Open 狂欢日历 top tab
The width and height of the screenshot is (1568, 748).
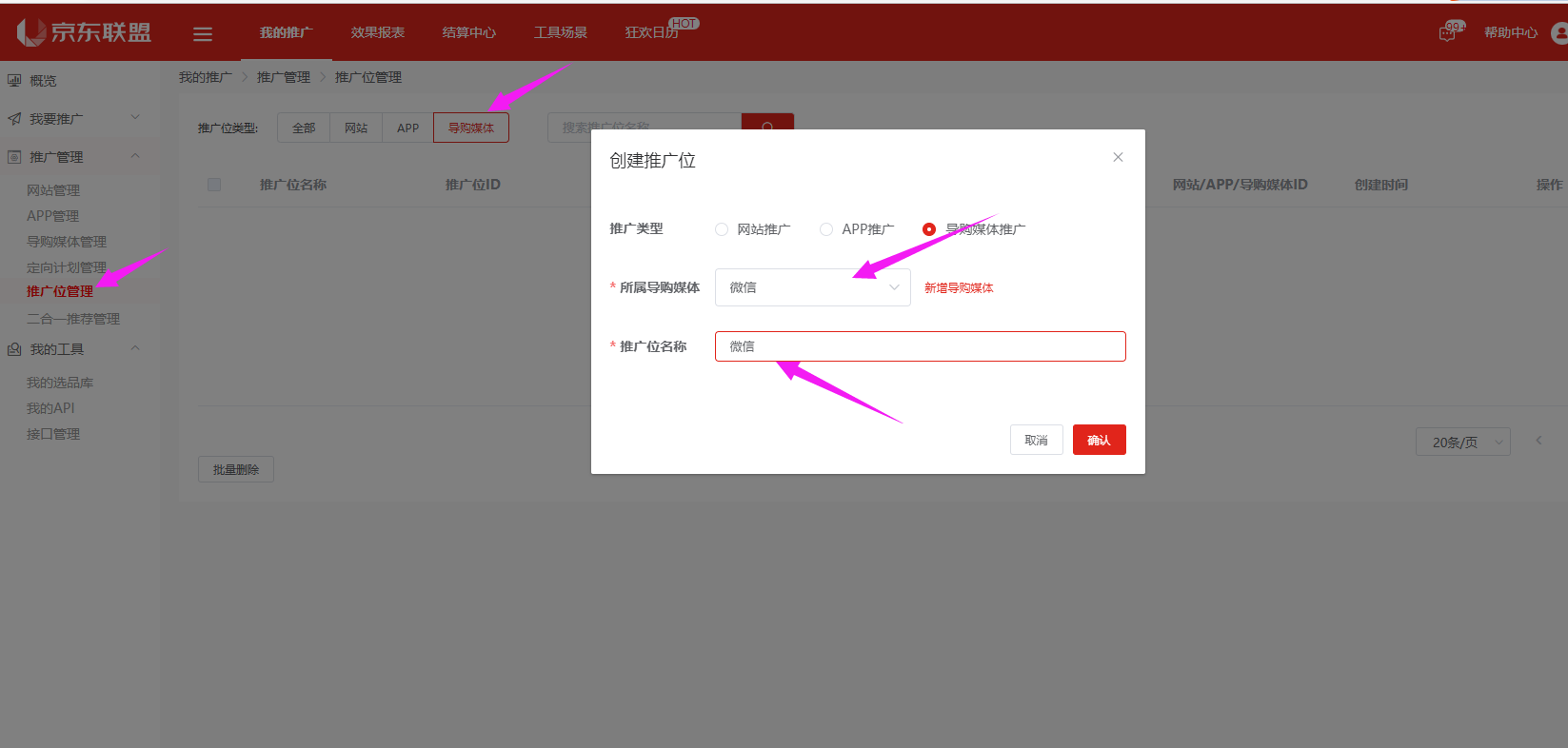click(x=652, y=32)
